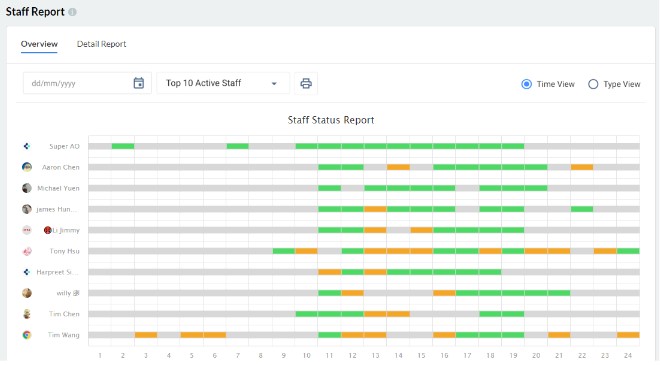Click the info icon beside Staff Report

click(72, 12)
